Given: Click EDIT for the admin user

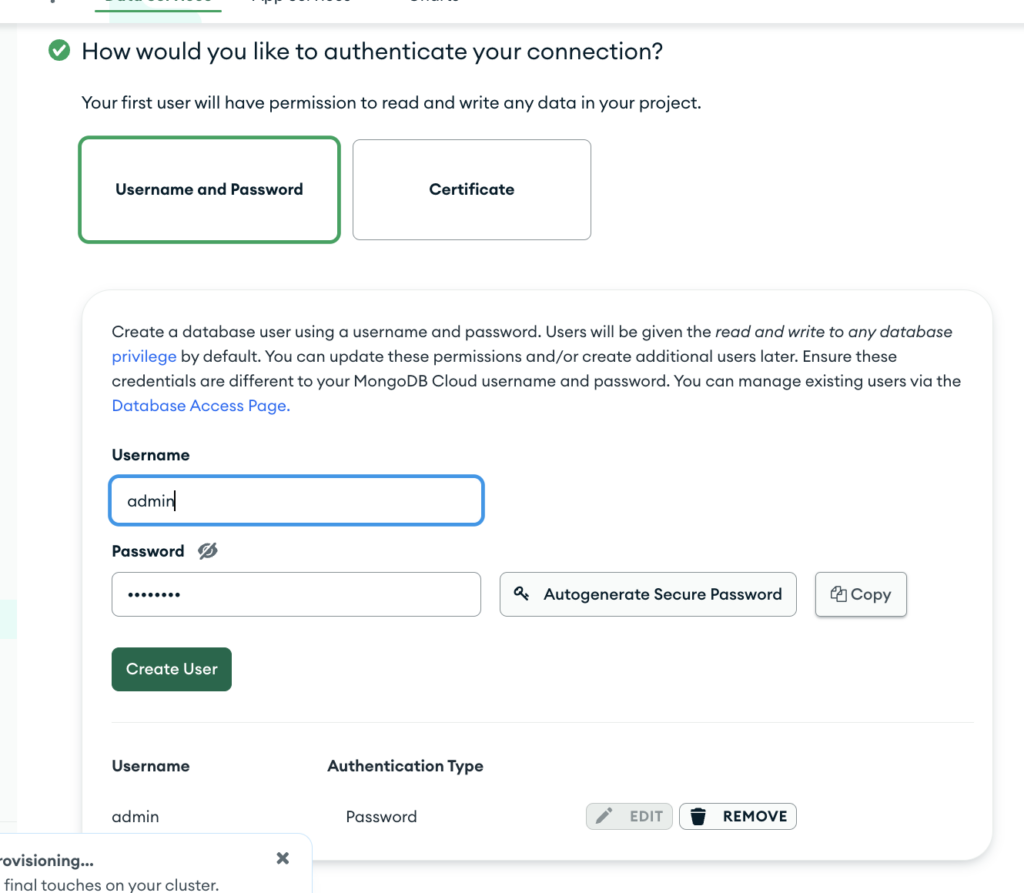Looking at the screenshot, I should tap(630, 817).
